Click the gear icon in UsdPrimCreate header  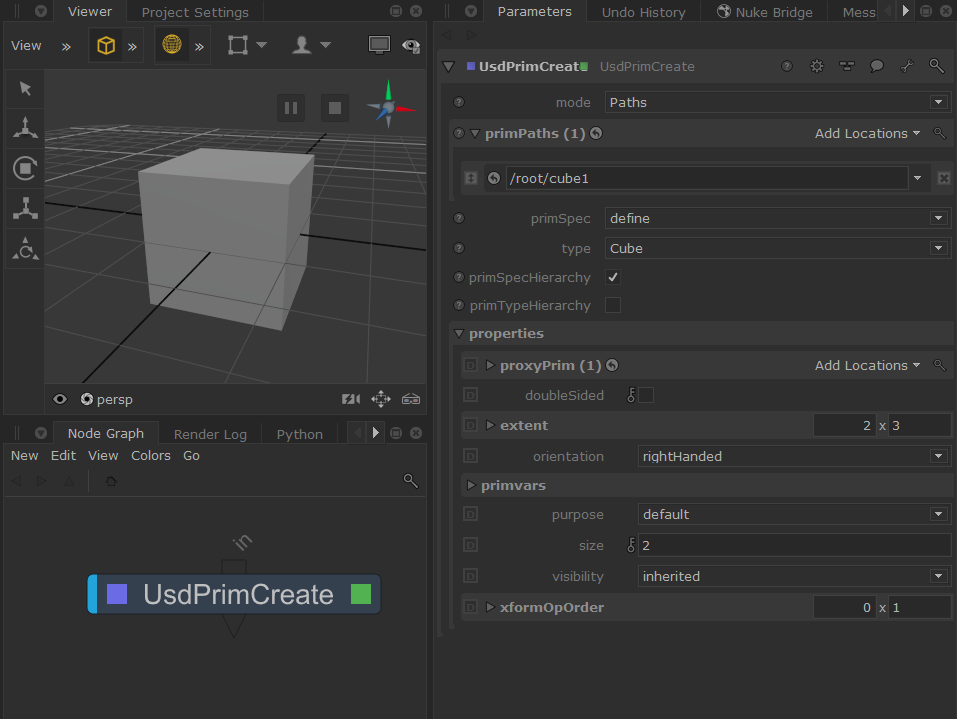click(x=817, y=66)
